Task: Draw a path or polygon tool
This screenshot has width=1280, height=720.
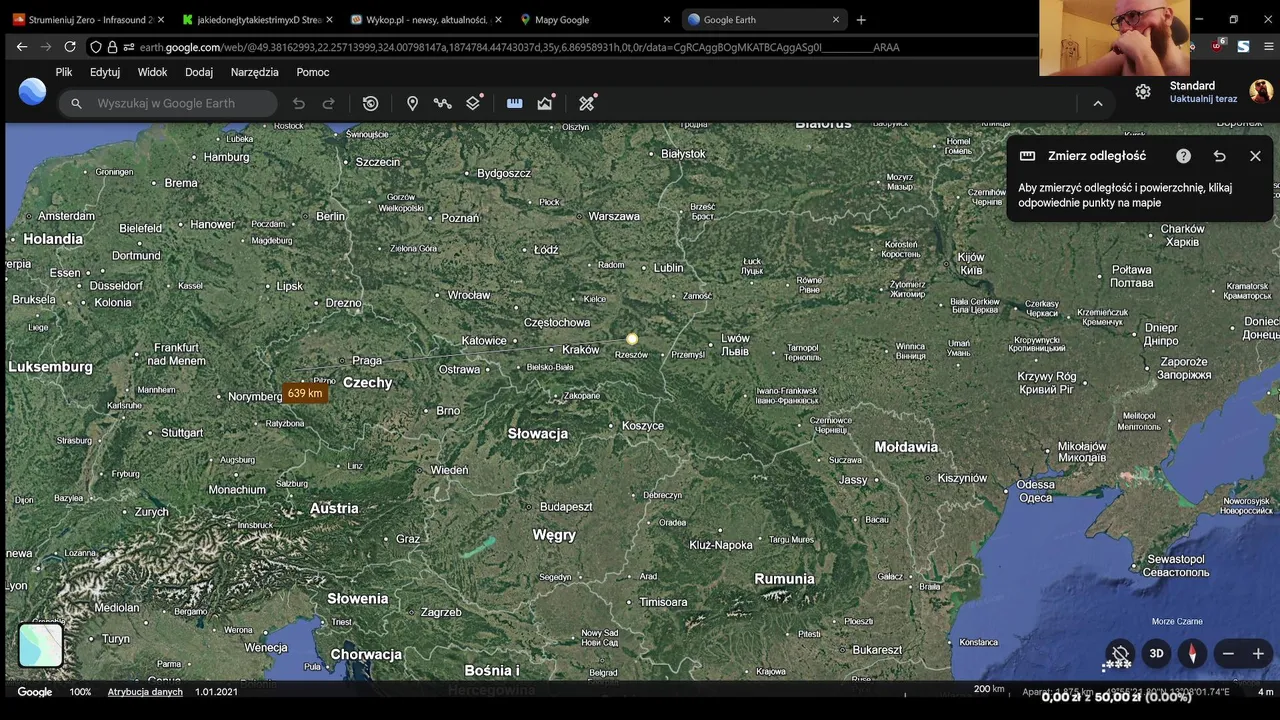Action: coord(442,103)
